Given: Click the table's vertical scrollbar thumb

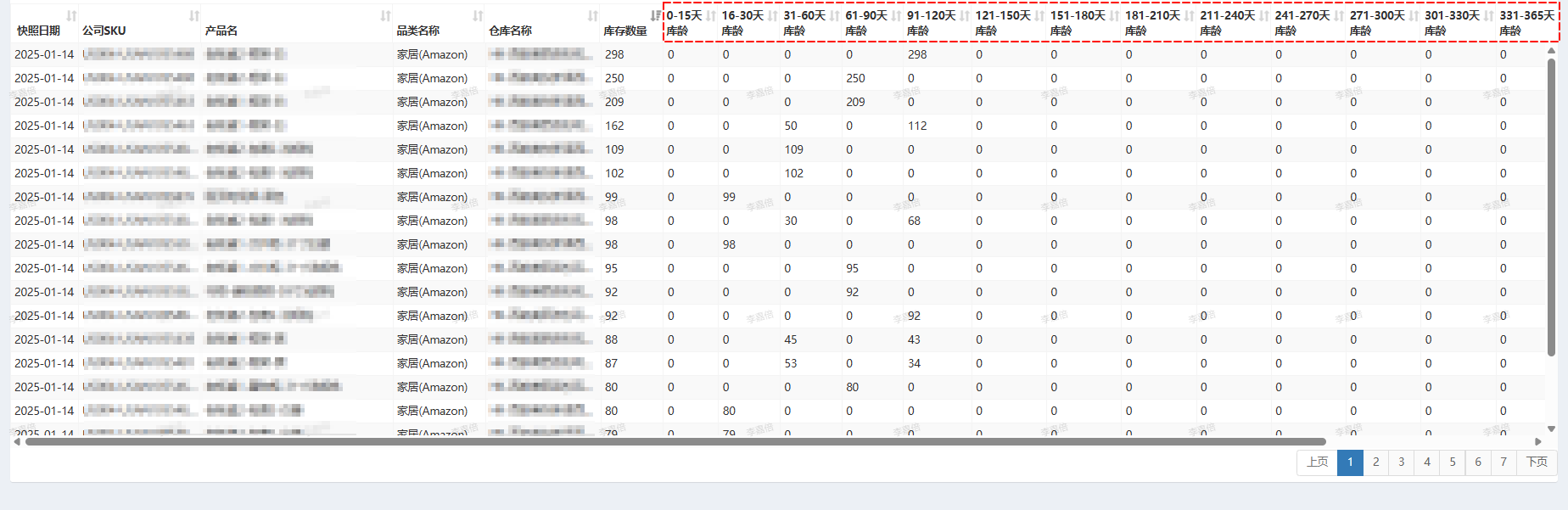Looking at the screenshot, I should [1552, 208].
